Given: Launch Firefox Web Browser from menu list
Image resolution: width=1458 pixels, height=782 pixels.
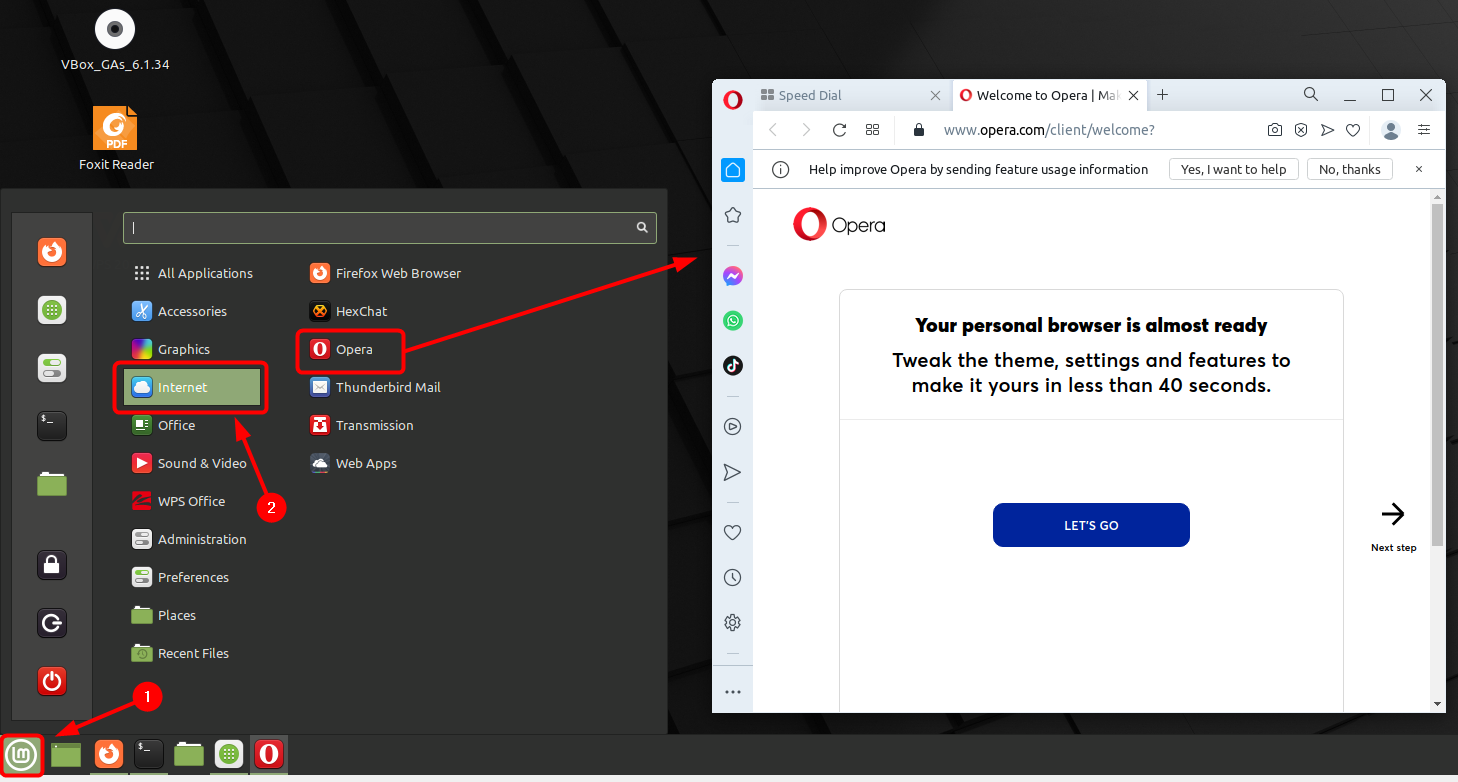Looking at the screenshot, I should (386, 273).
